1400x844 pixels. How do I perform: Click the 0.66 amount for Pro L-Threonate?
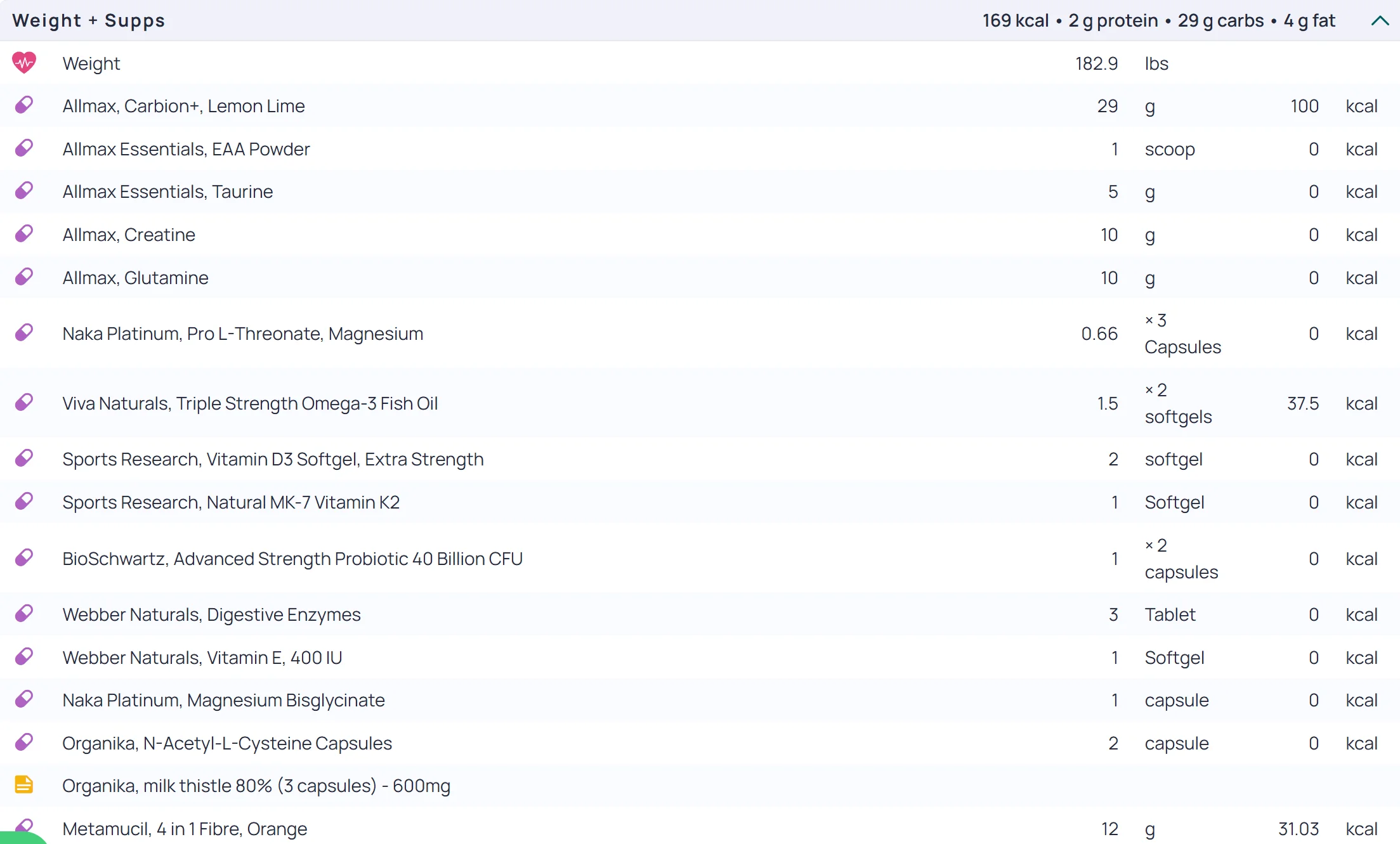(1099, 334)
